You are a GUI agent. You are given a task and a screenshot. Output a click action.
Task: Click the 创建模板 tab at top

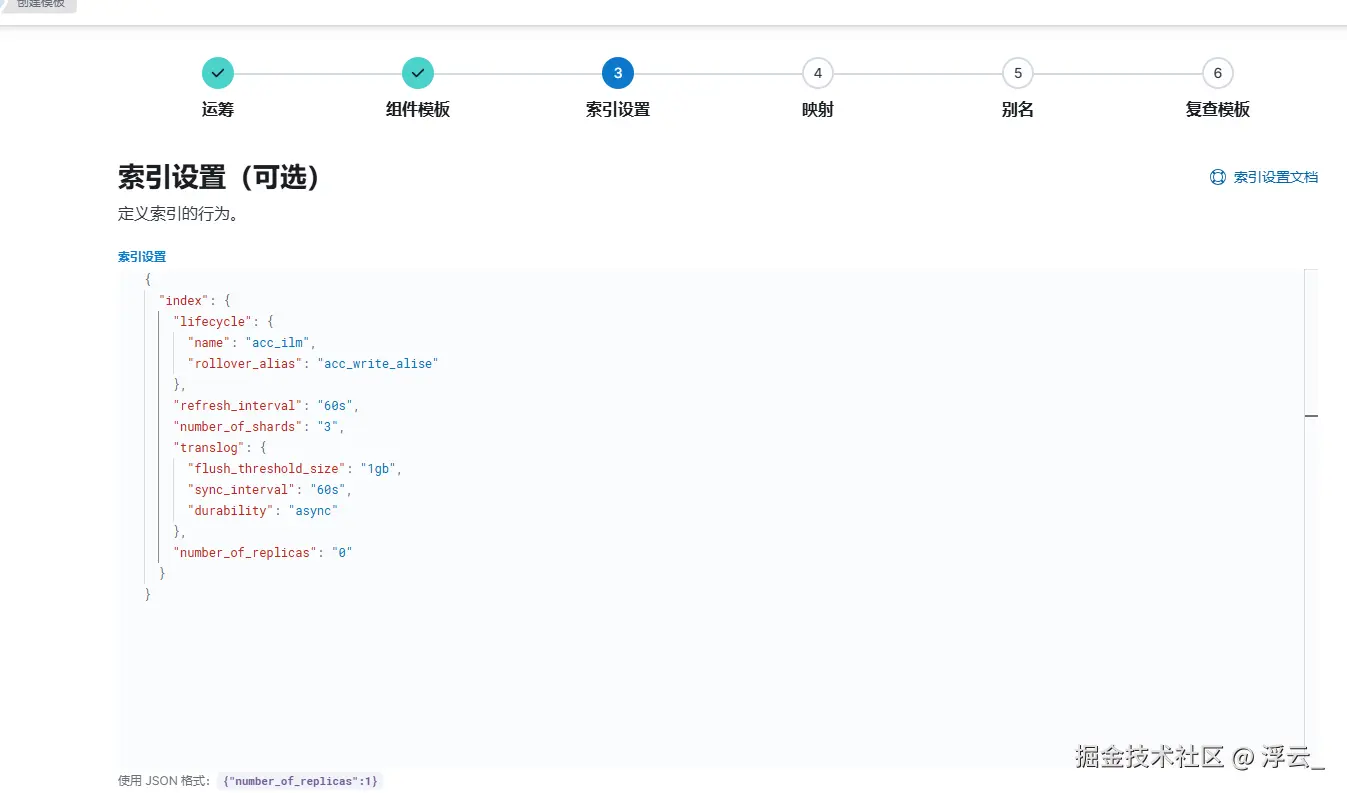[x=40, y=4]
